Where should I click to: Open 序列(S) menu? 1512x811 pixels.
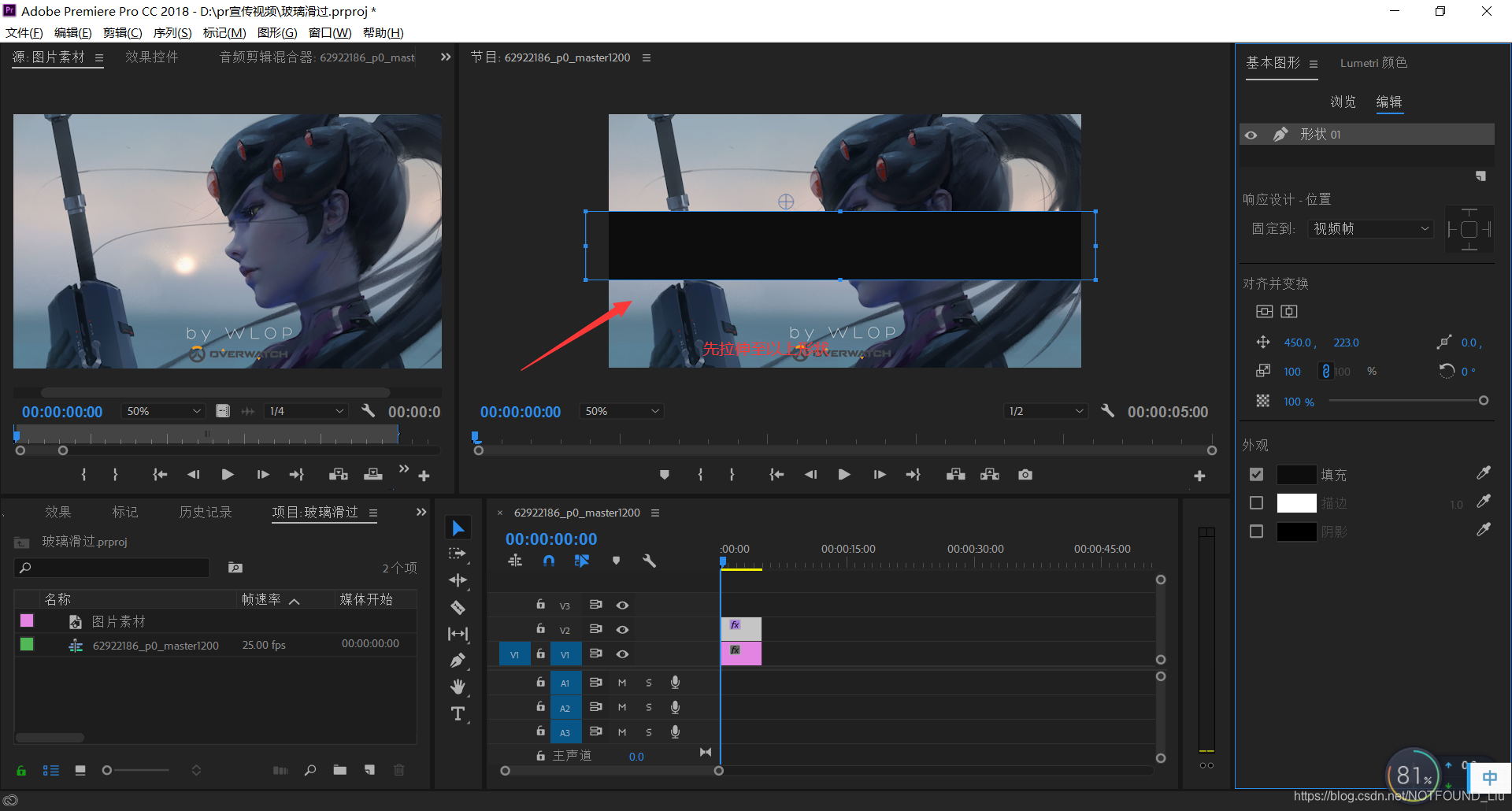(172, 33)
